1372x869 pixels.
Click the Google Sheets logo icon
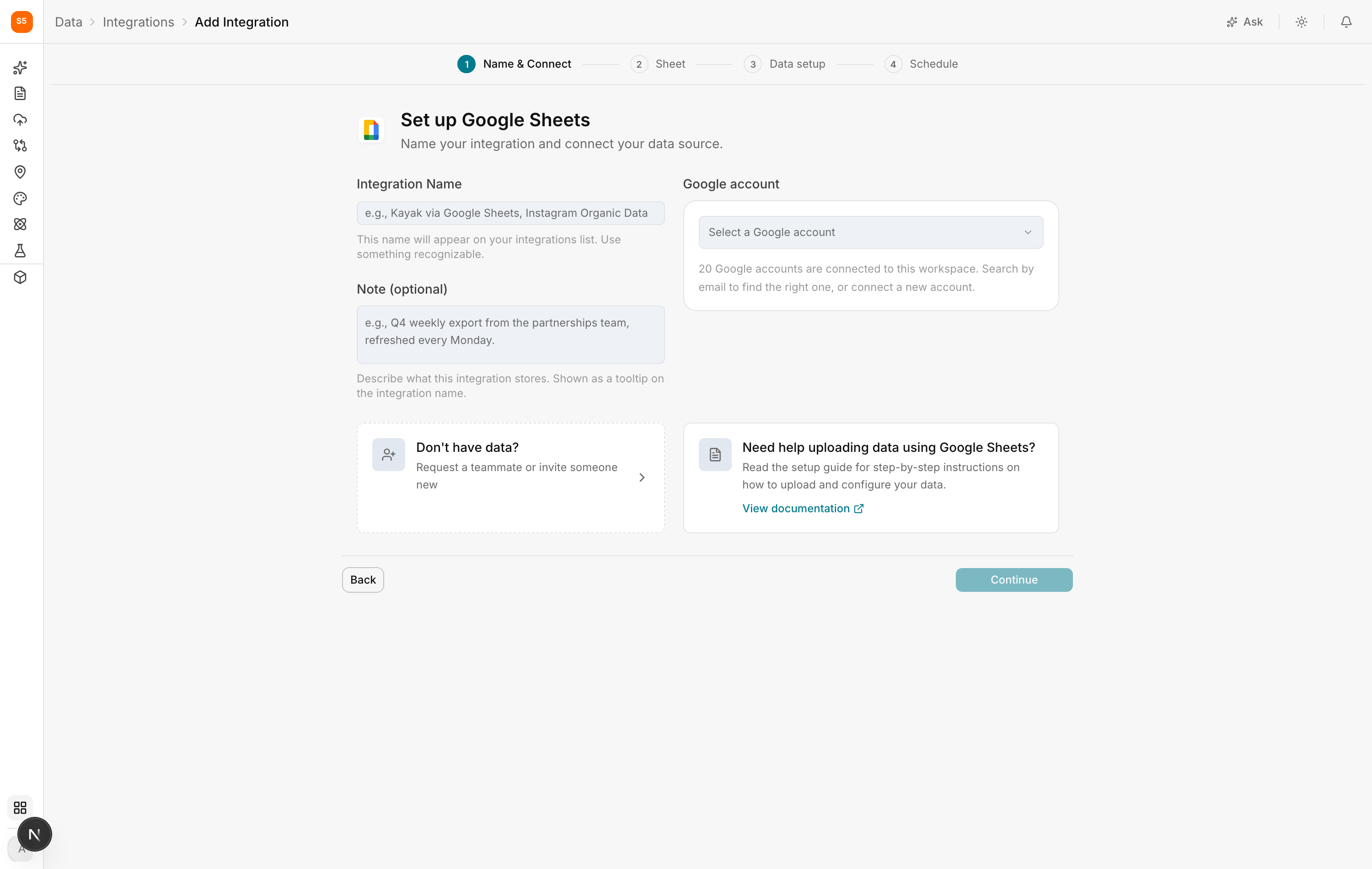click(371, 130)
